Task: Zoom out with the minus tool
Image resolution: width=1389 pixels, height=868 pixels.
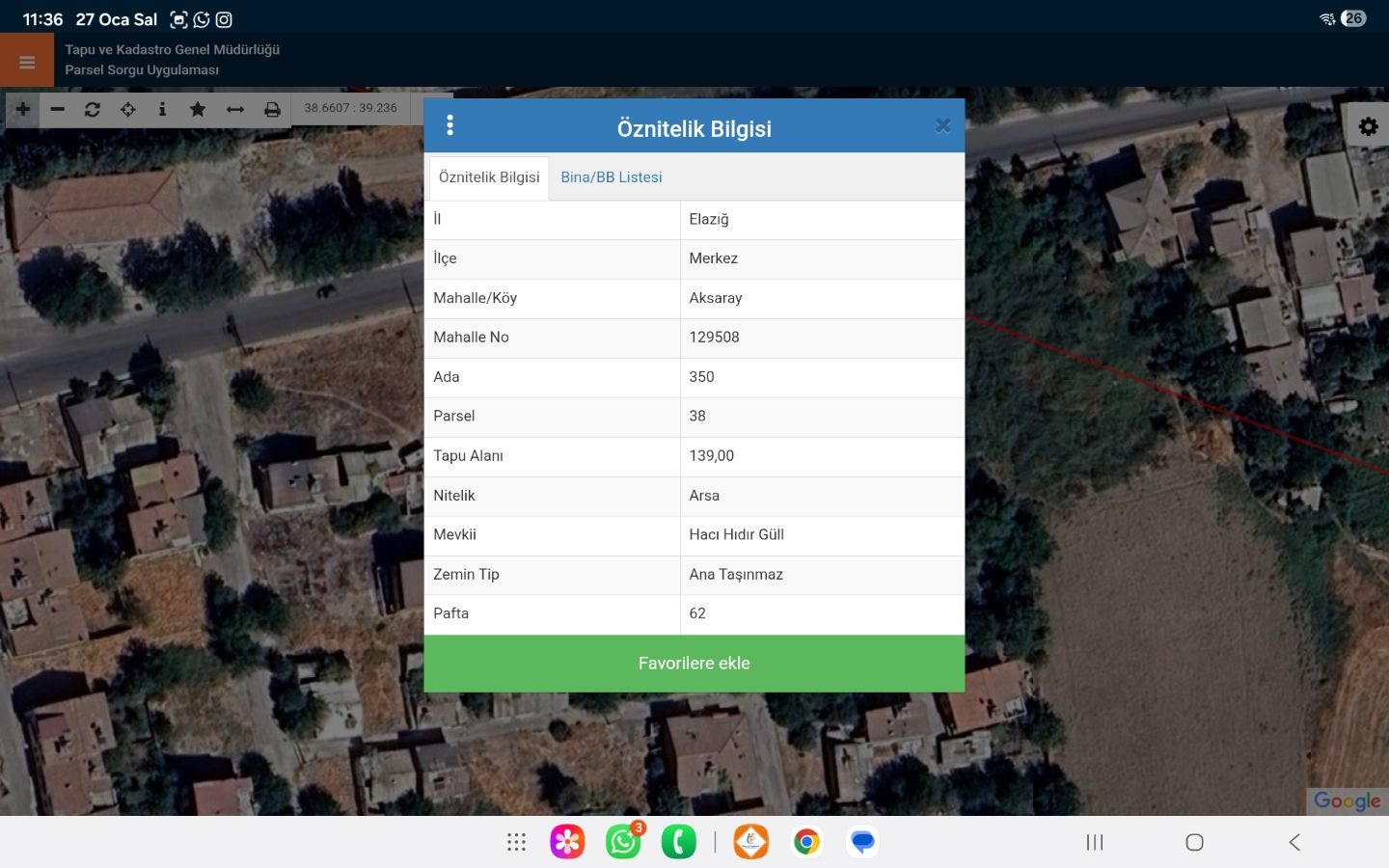Action: point(58,109)
